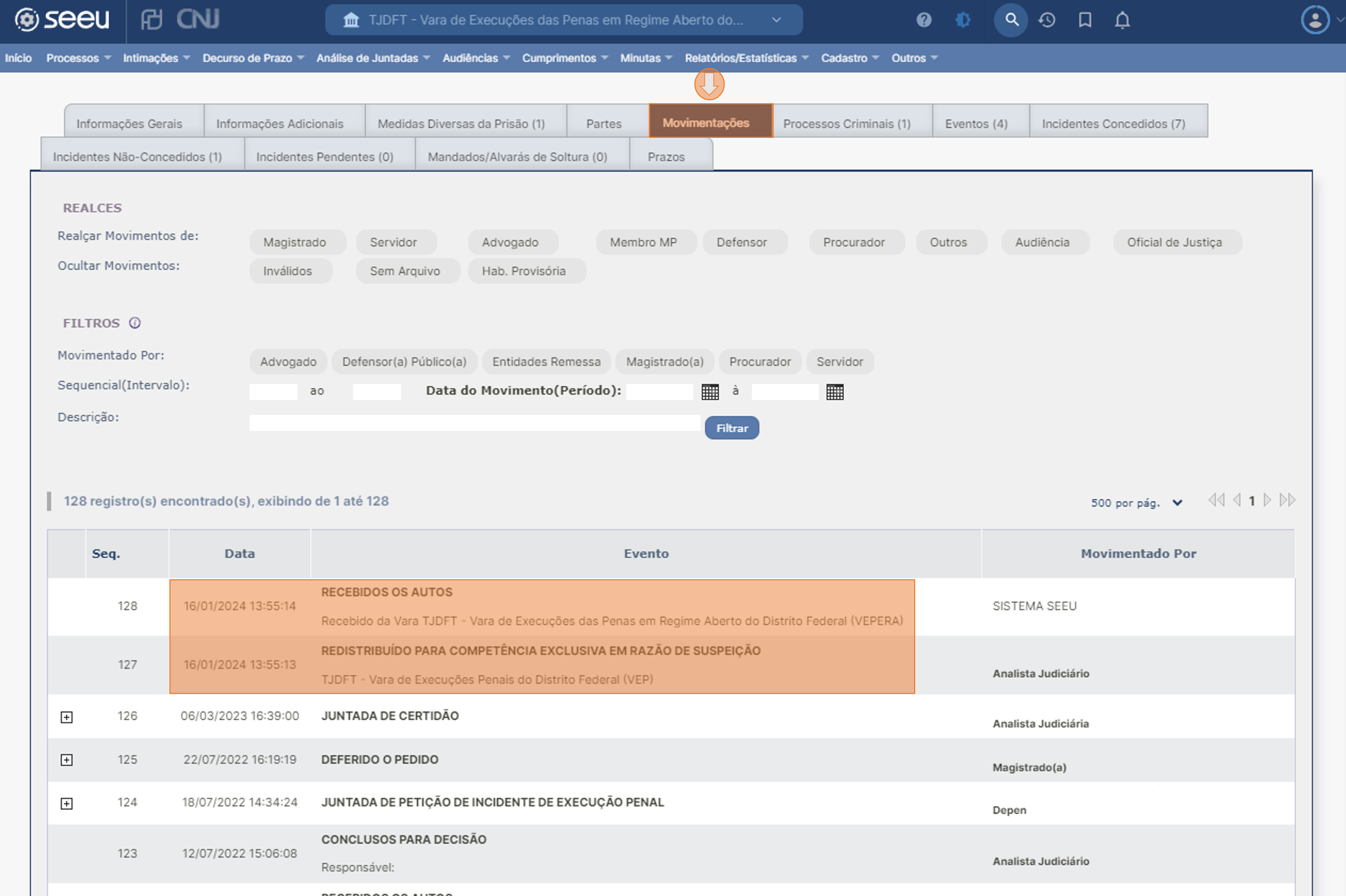Image resolution: width=1346 pixels, height=896 pixels.
Task: Switch to Incidentes Não-Concedidos (1) tab
Action: (142, 154)
